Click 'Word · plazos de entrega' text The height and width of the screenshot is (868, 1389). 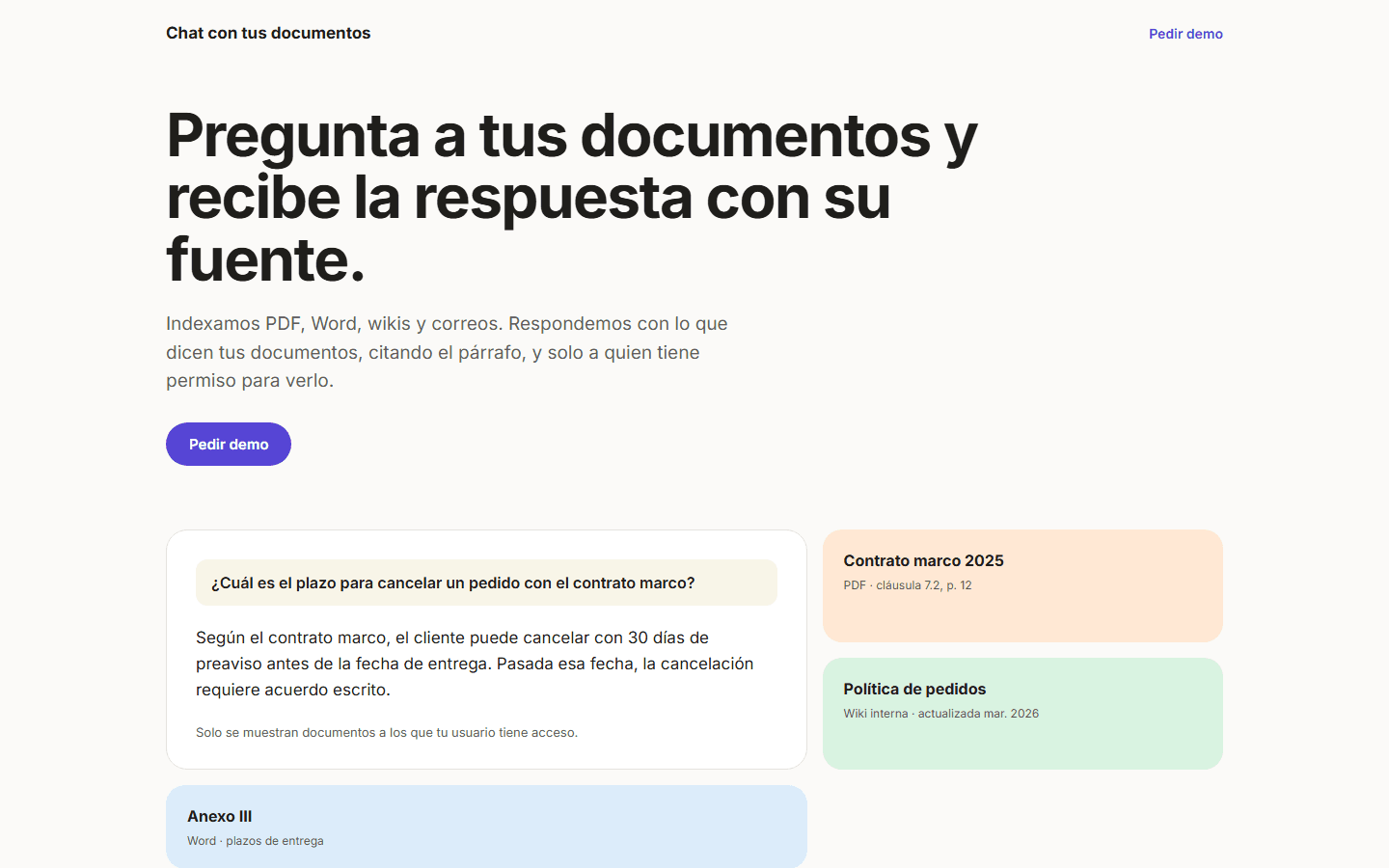[256, 841]
